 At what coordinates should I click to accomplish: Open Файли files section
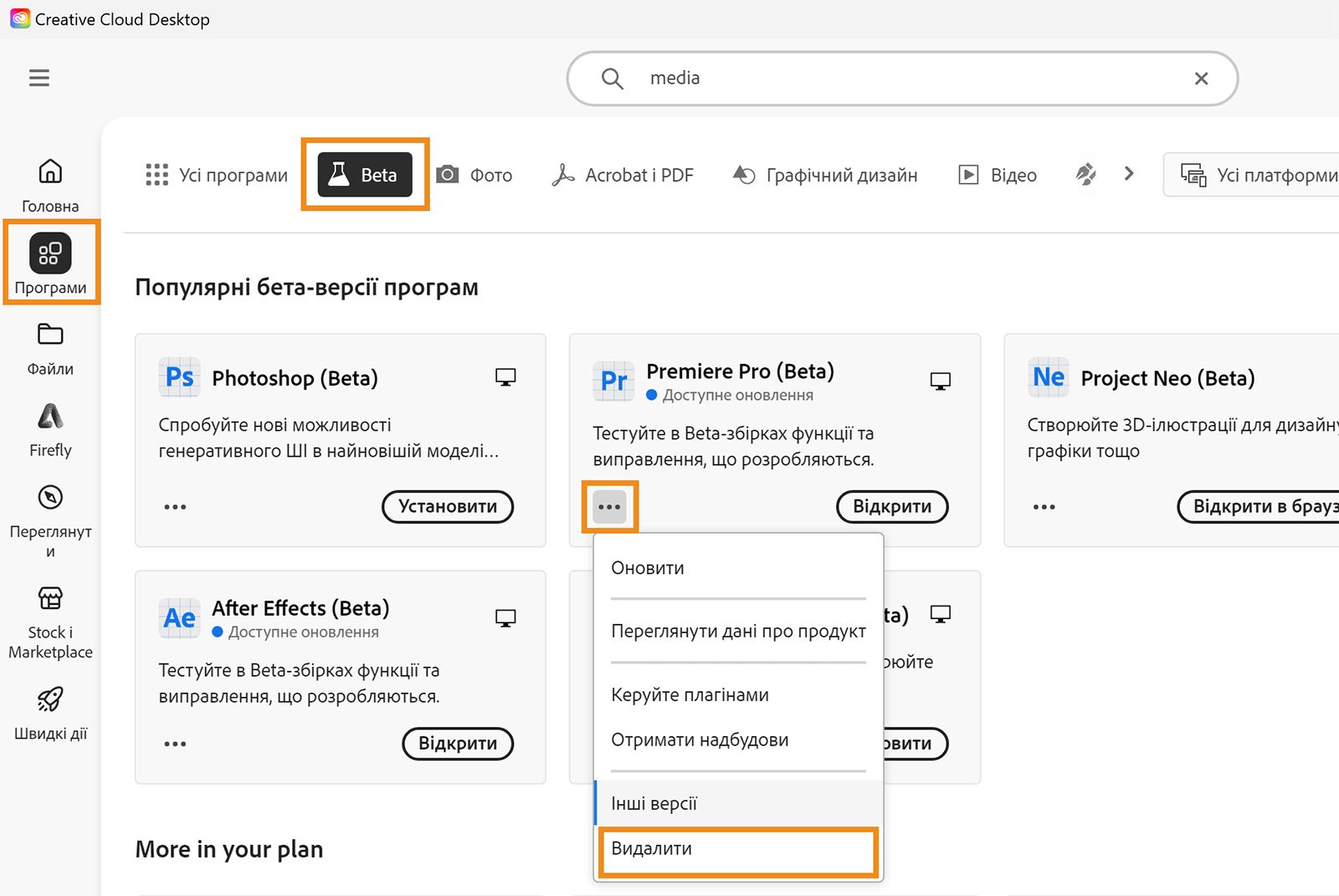click(50, 350)
